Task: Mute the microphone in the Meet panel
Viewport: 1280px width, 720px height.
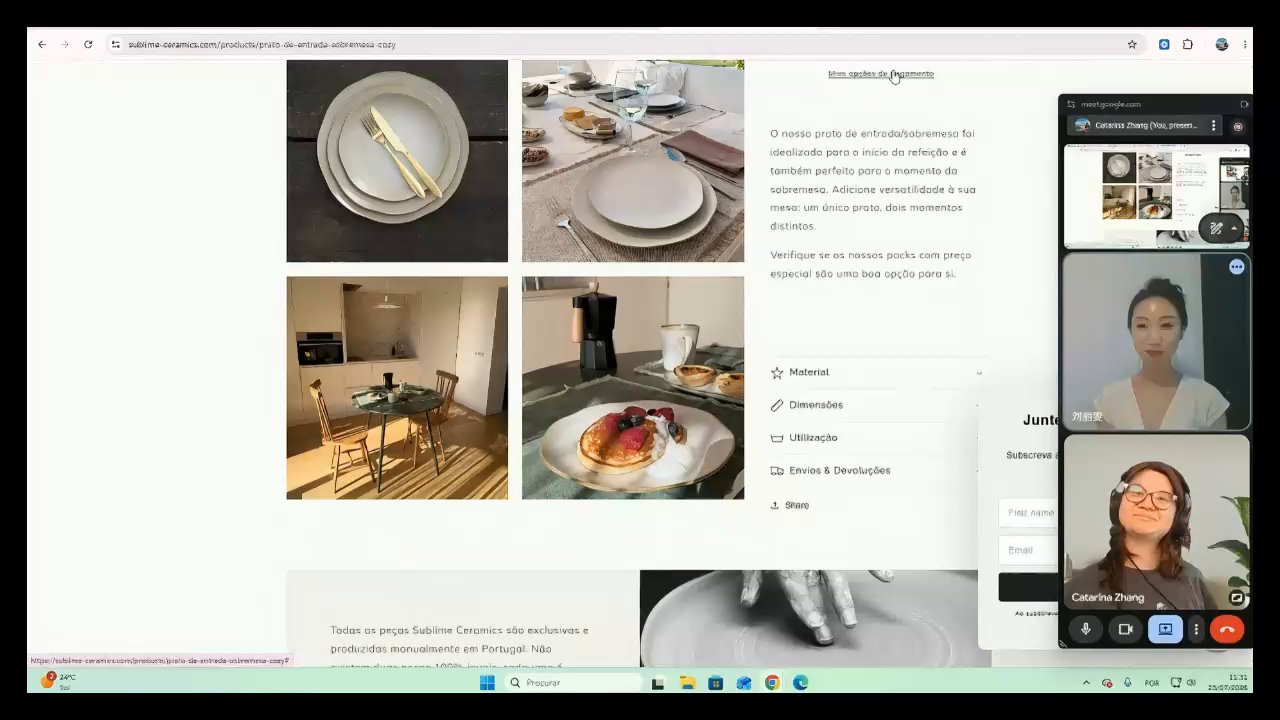Action: click(1086, 629)
